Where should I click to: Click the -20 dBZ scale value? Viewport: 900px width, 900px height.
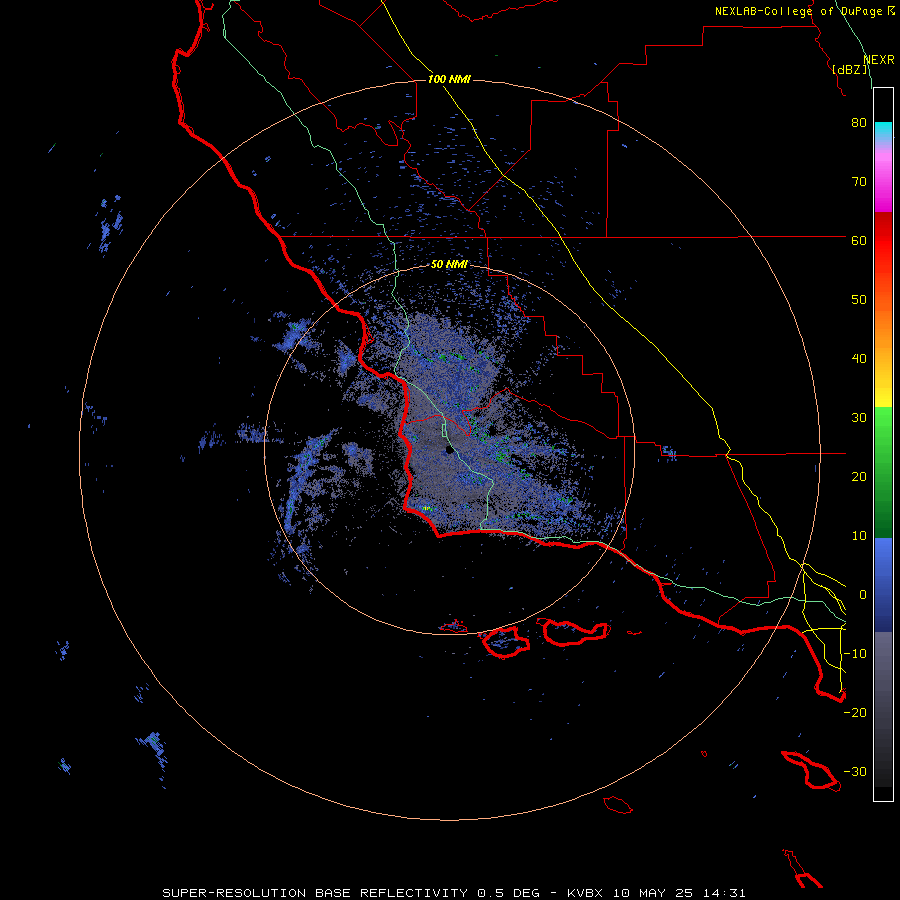tap(855, 713)
